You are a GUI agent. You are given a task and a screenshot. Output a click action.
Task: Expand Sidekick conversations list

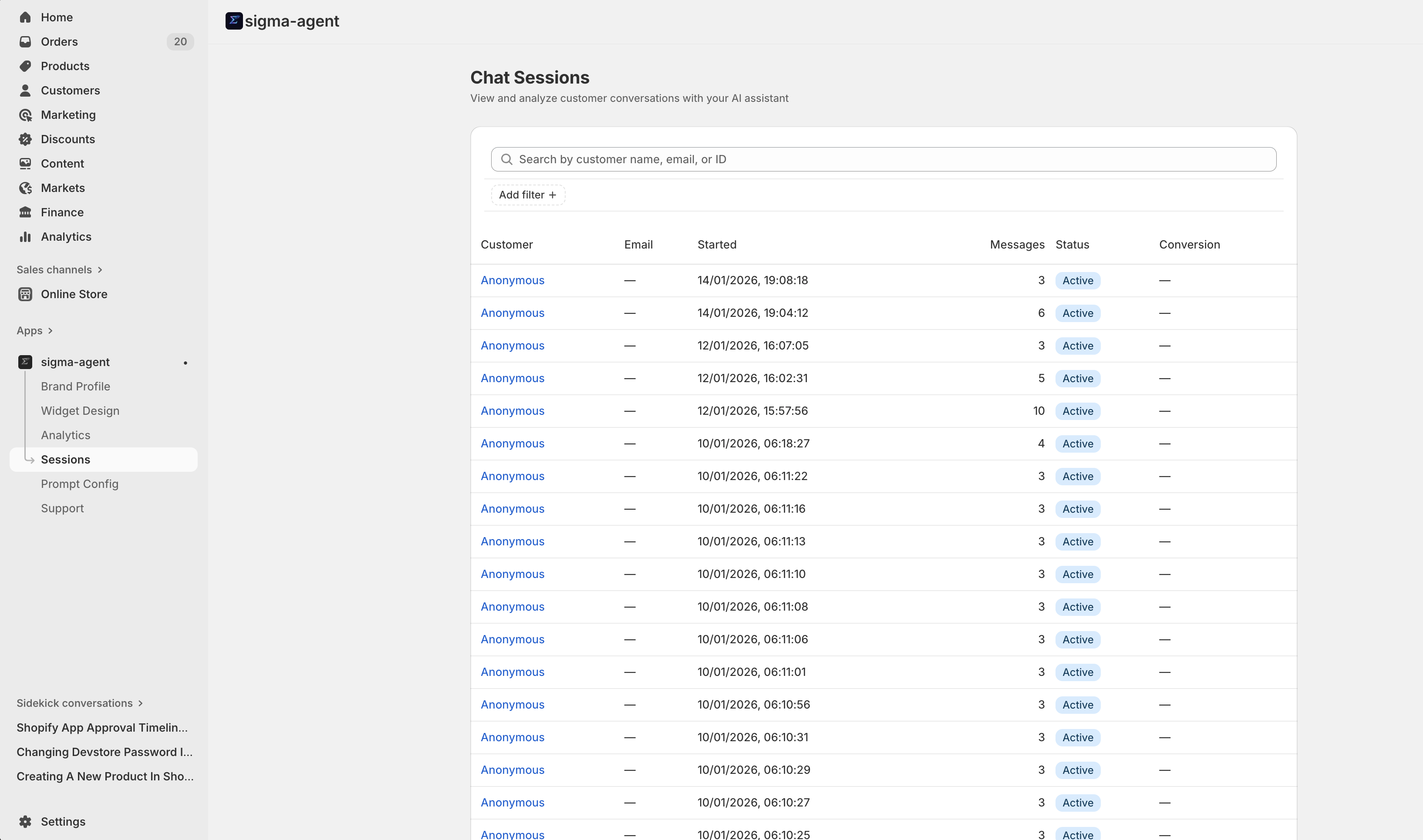141,703
